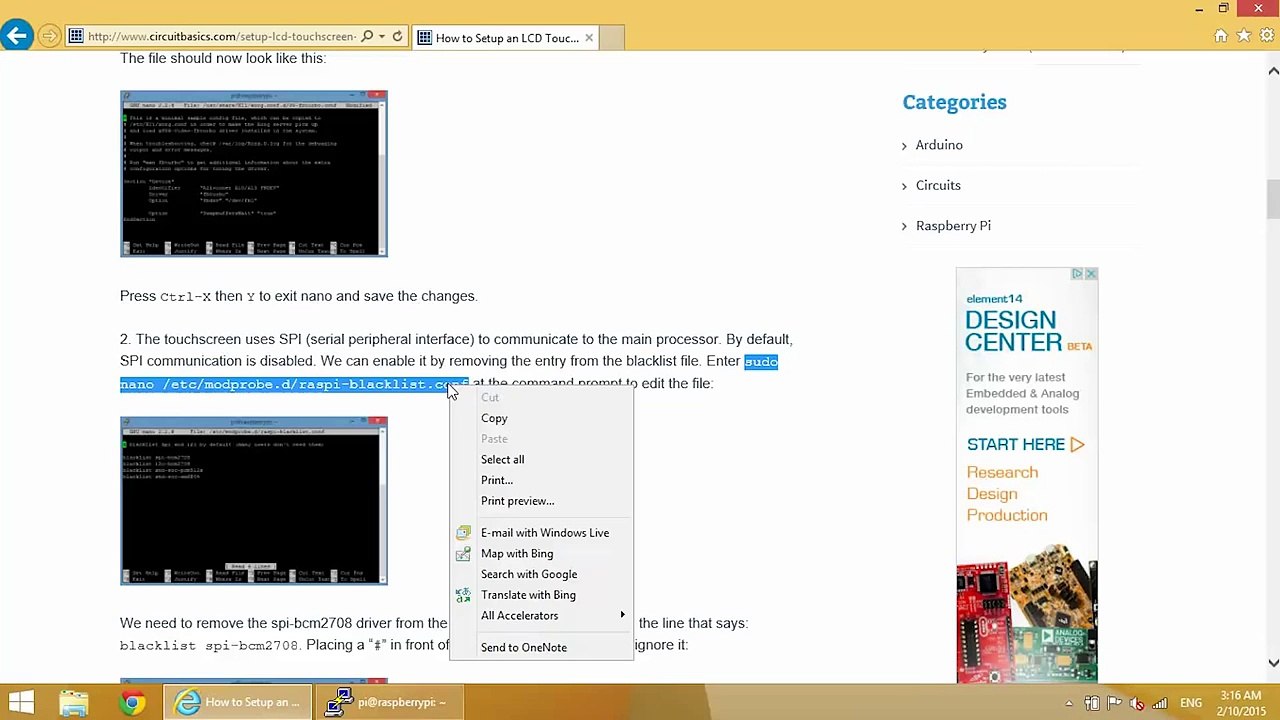The width and height of the screenshot is (1280, 720).
Task: Choose Select all from the context menu
Action: (502, 459)
